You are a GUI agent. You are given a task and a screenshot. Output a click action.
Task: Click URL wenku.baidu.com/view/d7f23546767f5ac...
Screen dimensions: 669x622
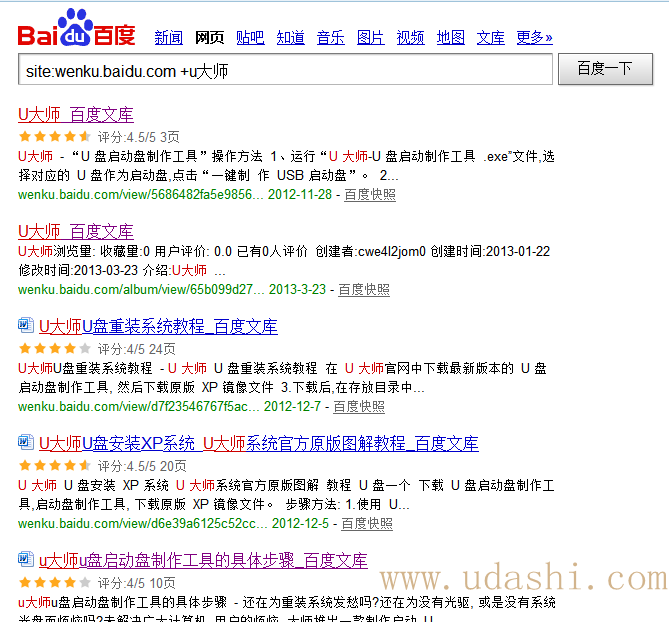[x=139, y=407]
